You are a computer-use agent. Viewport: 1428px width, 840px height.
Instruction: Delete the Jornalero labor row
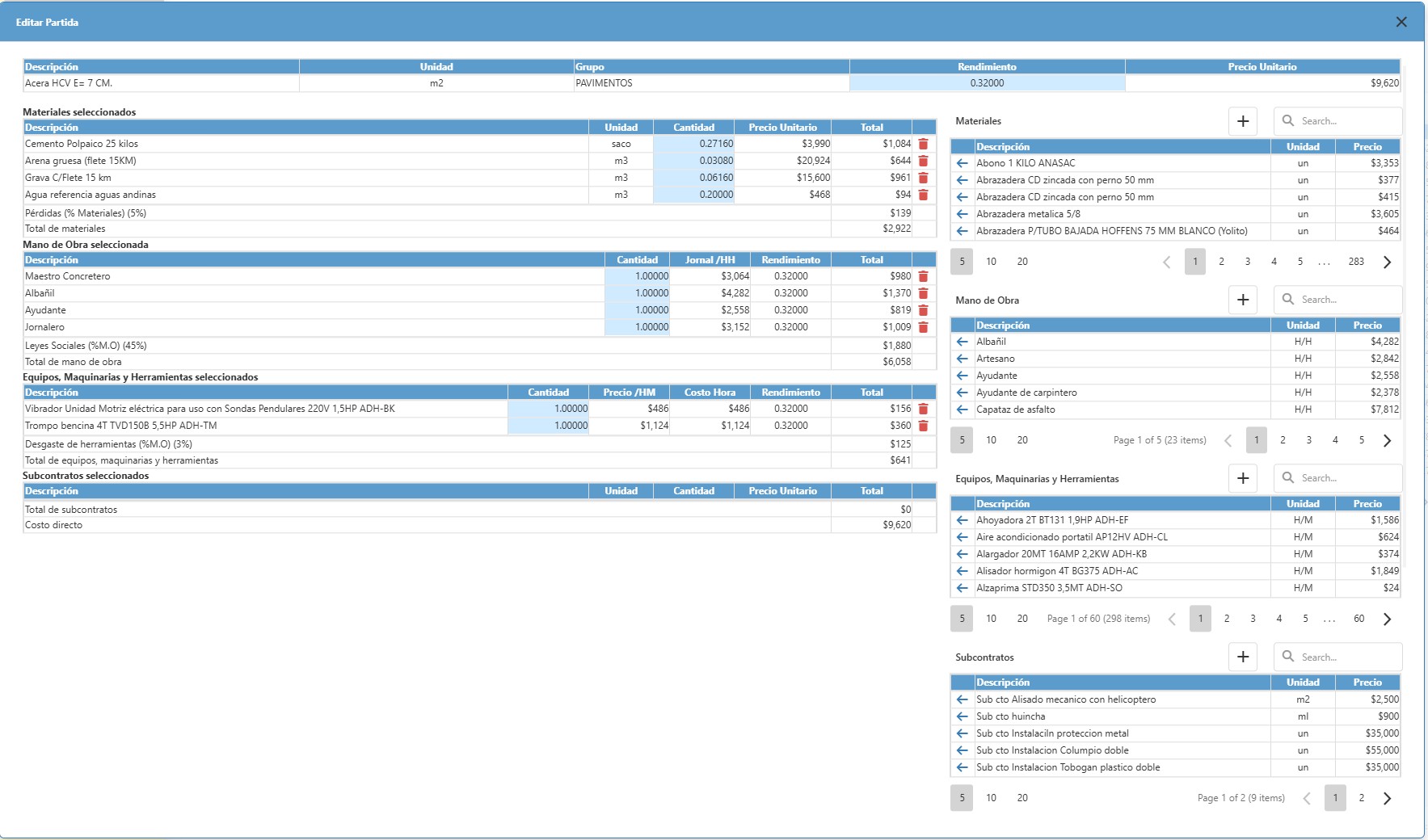pos(923,327)
